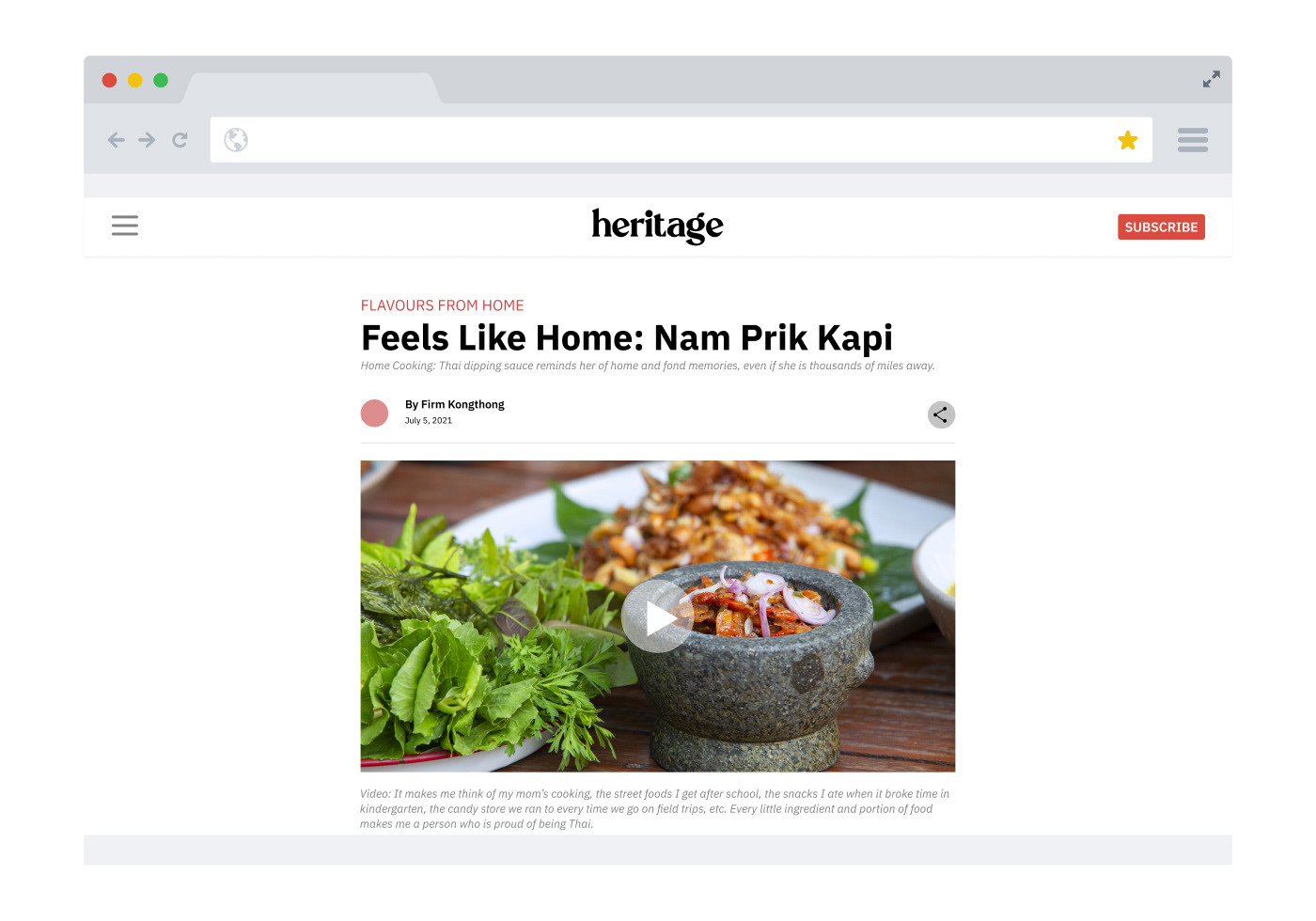1316x921 pixels.
Task: Play the Nam Prik Kapi video
Action: tap(658, 617)
